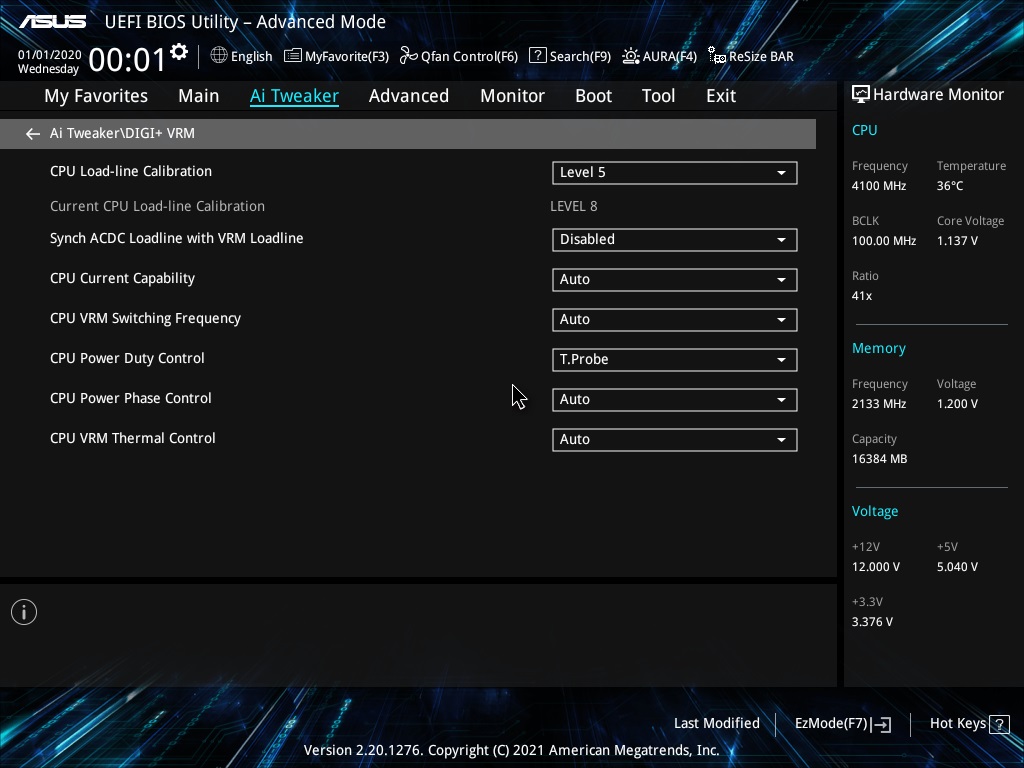Open the Tool tab
Screen dimensions: 1024x768
point(658,95)
